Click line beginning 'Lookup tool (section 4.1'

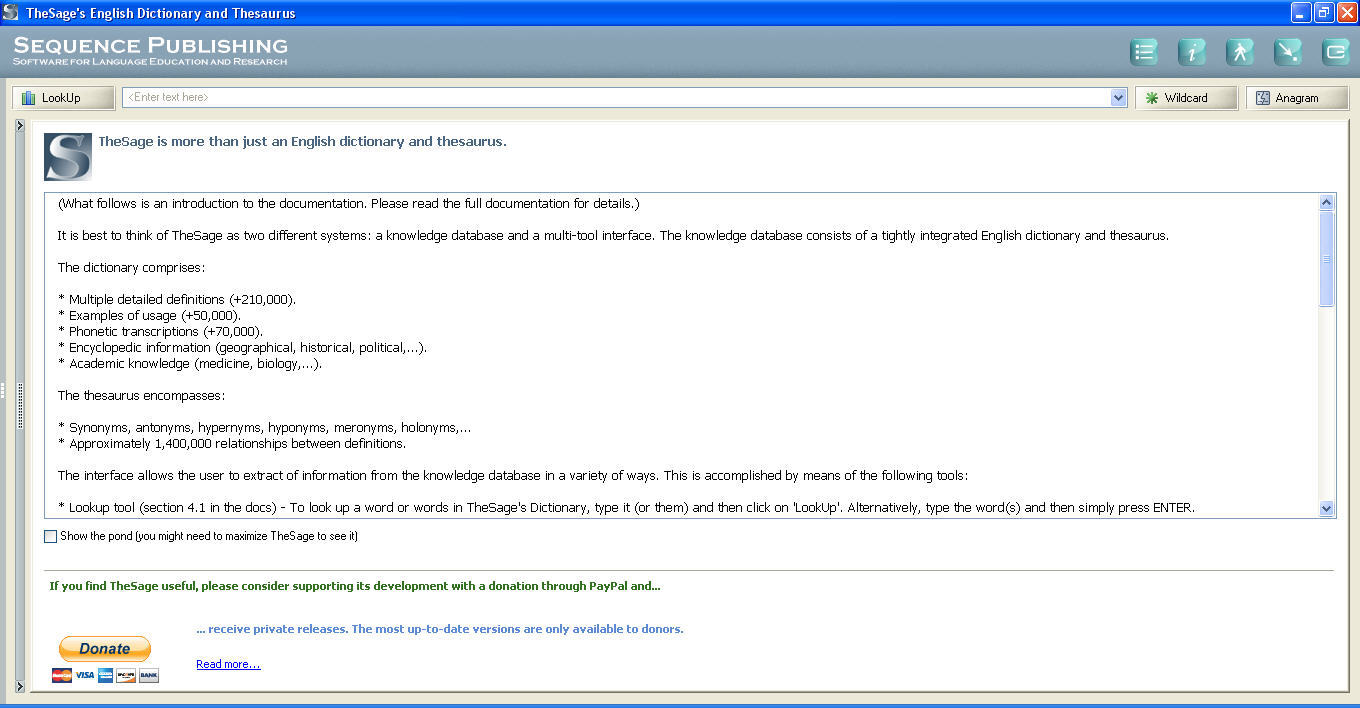click(626, 507)
